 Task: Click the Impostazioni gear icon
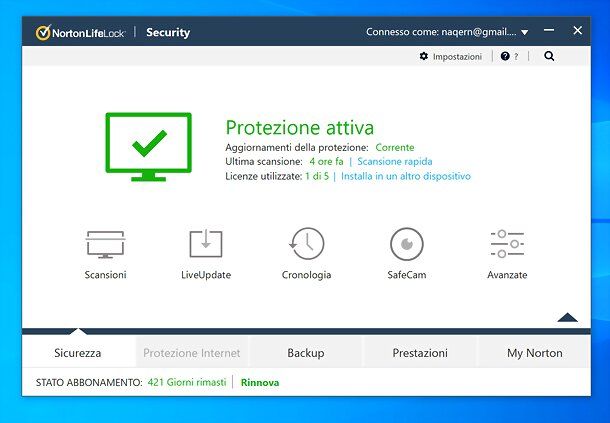(x=424, y=56)
